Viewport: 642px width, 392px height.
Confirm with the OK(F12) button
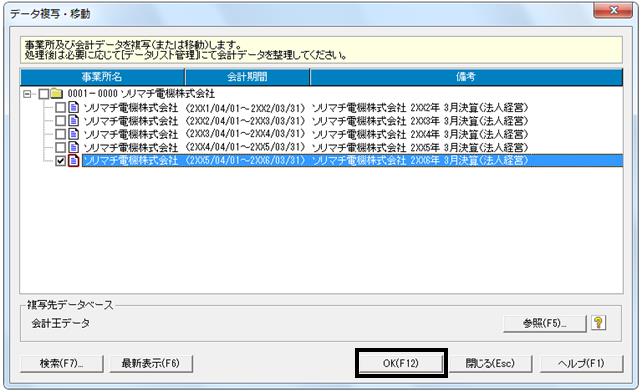tap(401, 363)
